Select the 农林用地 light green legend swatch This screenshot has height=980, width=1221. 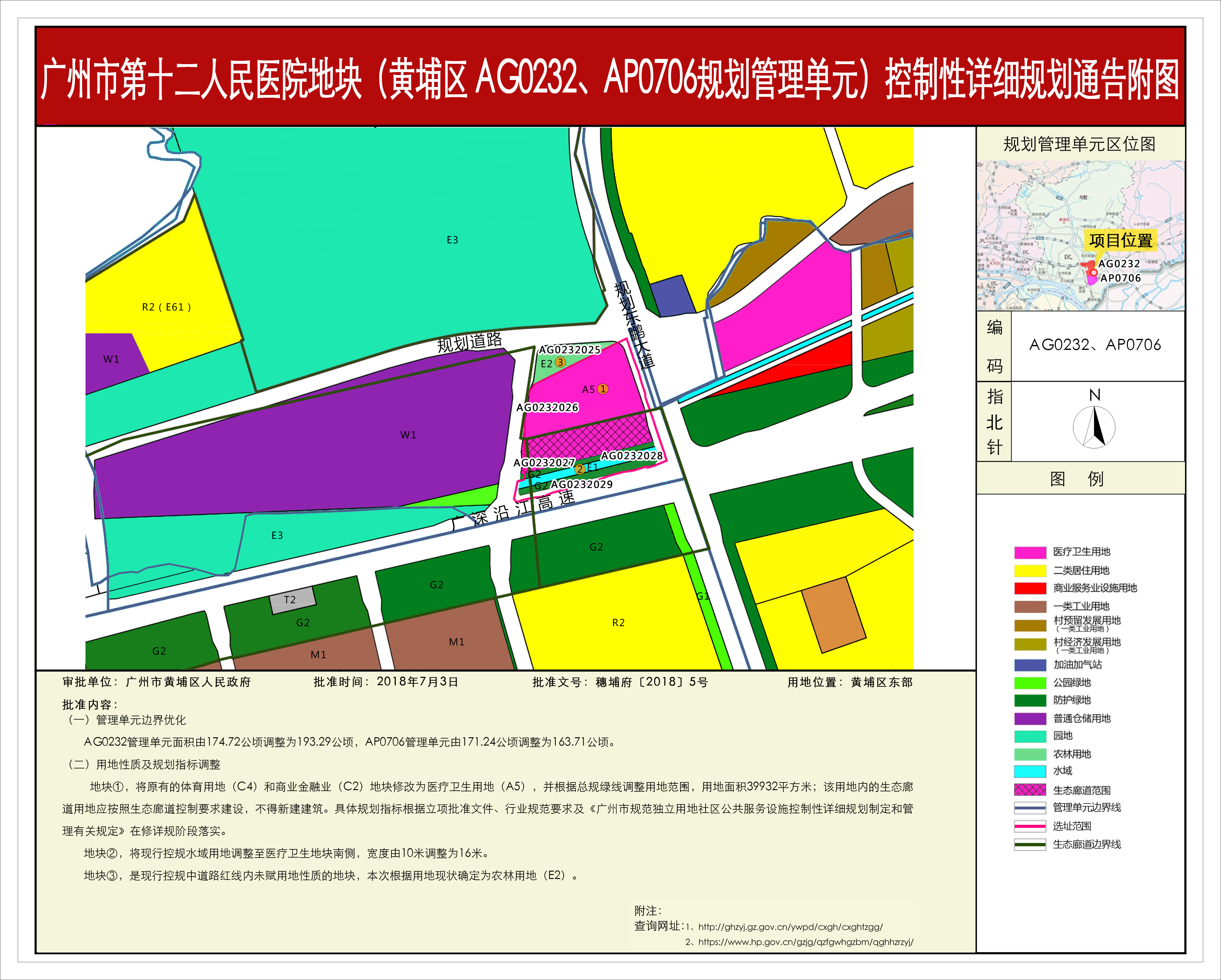tap(1030, 755)
